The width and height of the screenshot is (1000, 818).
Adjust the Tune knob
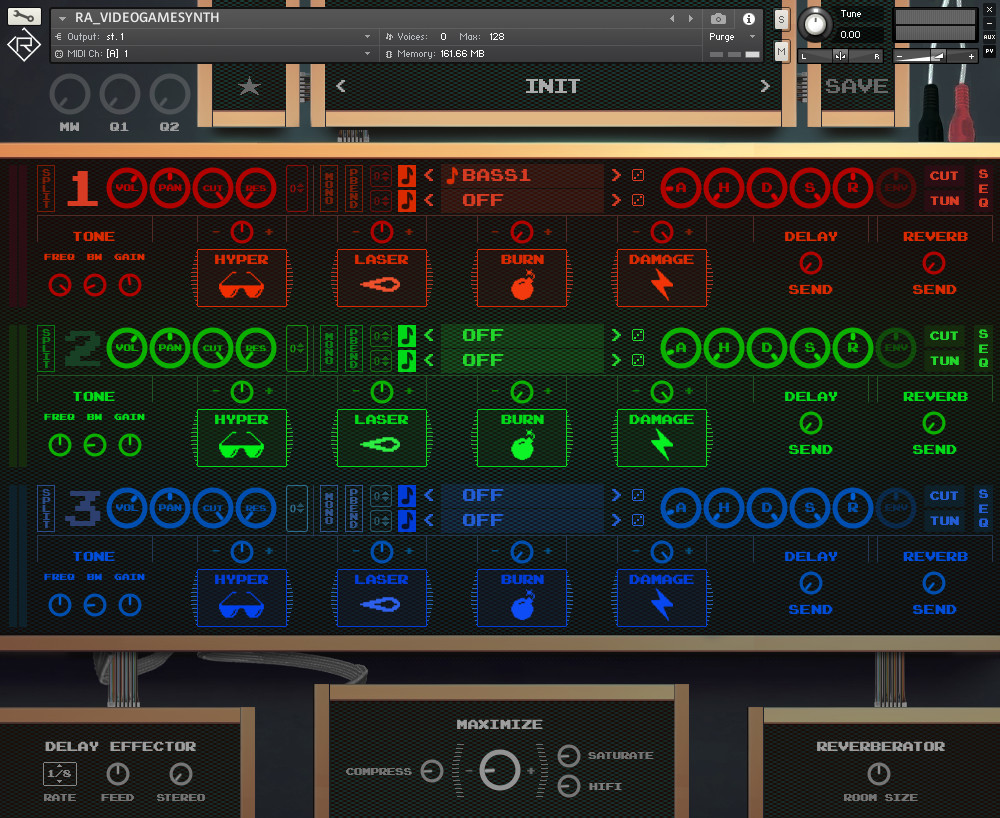[x=814, y=25]
